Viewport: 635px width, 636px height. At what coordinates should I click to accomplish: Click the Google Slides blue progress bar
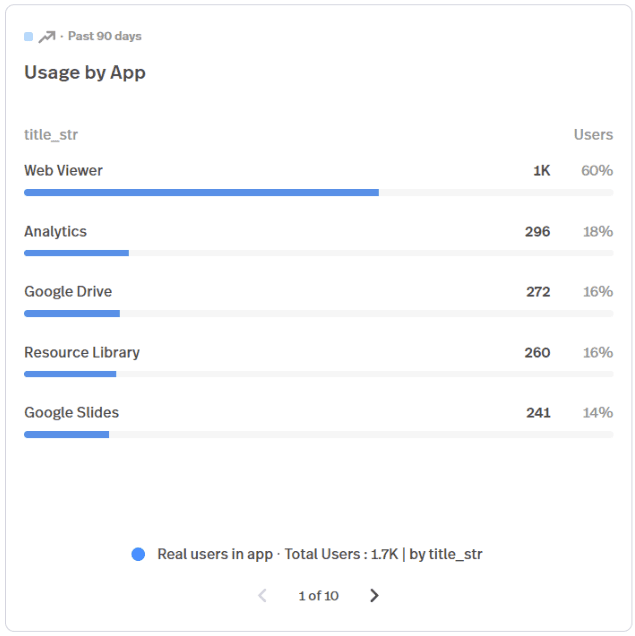67,434
